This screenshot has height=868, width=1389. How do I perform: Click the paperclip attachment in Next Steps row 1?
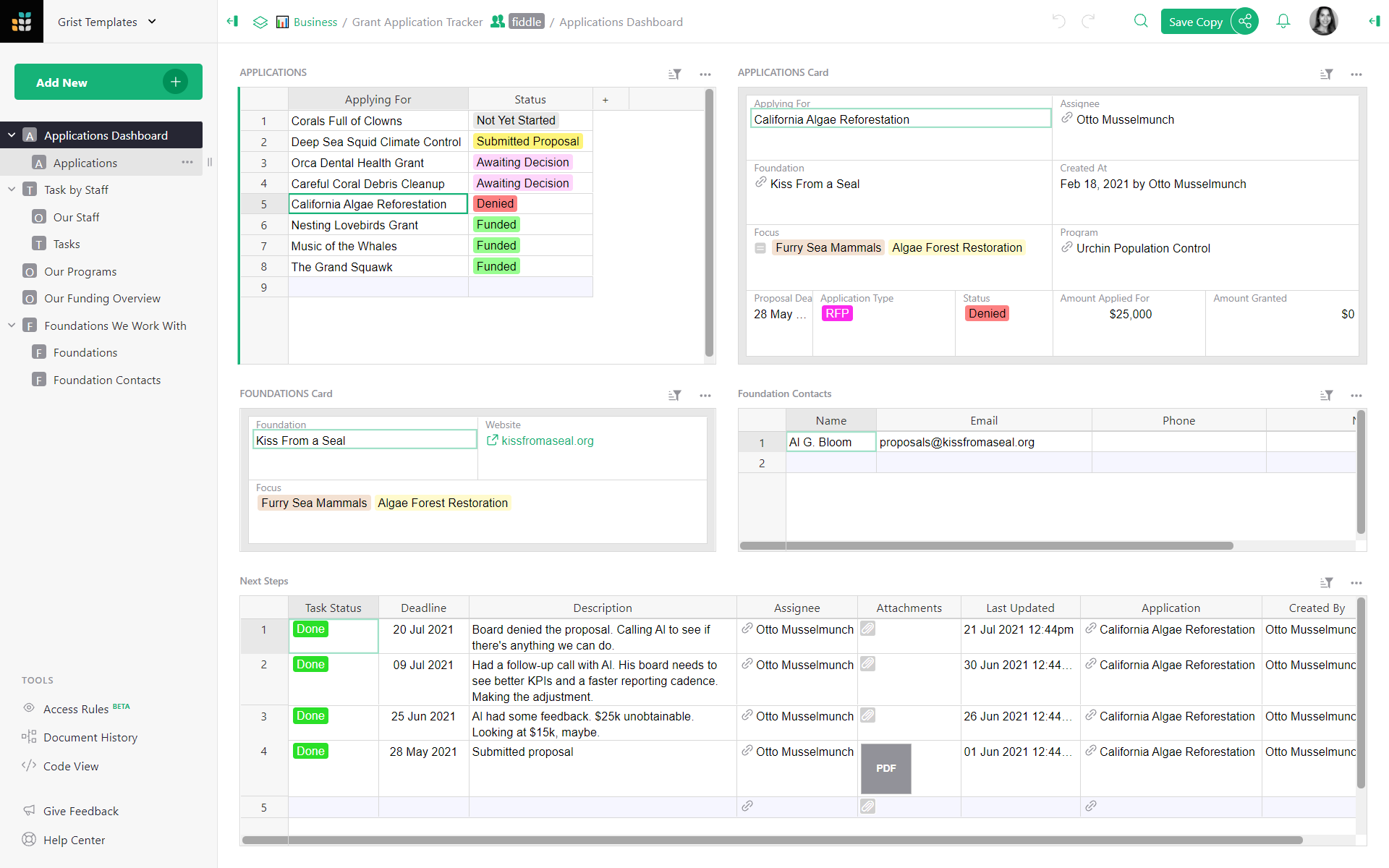click(868, 629)
